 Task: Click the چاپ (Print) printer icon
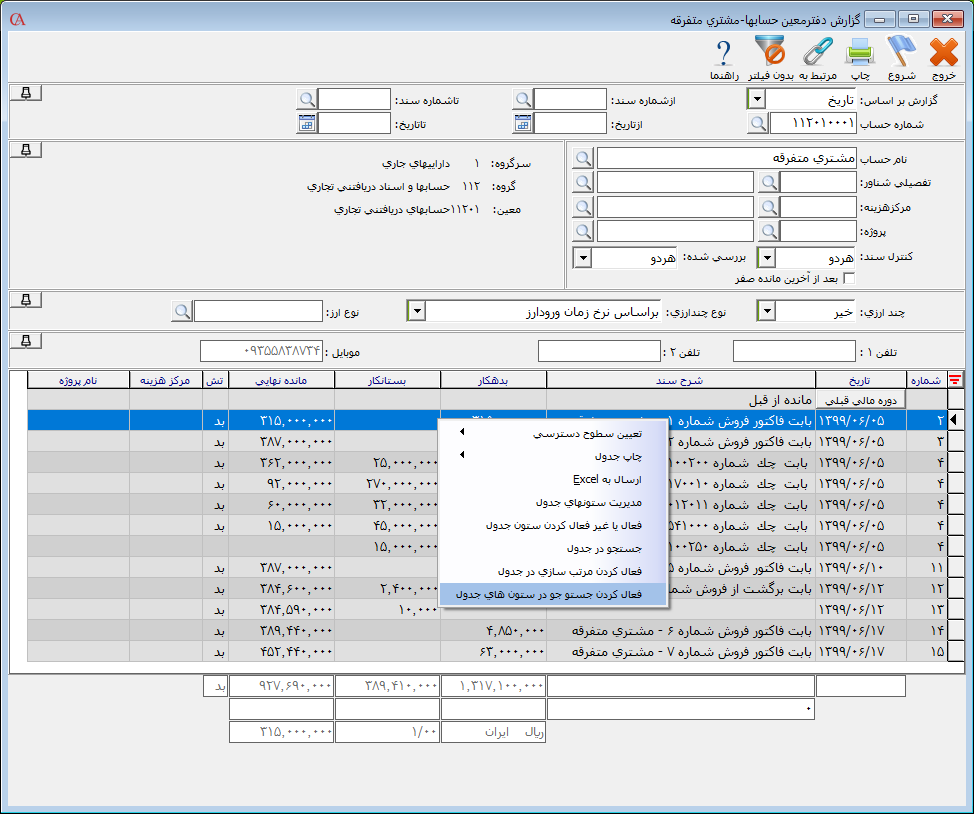coord(860,52)
